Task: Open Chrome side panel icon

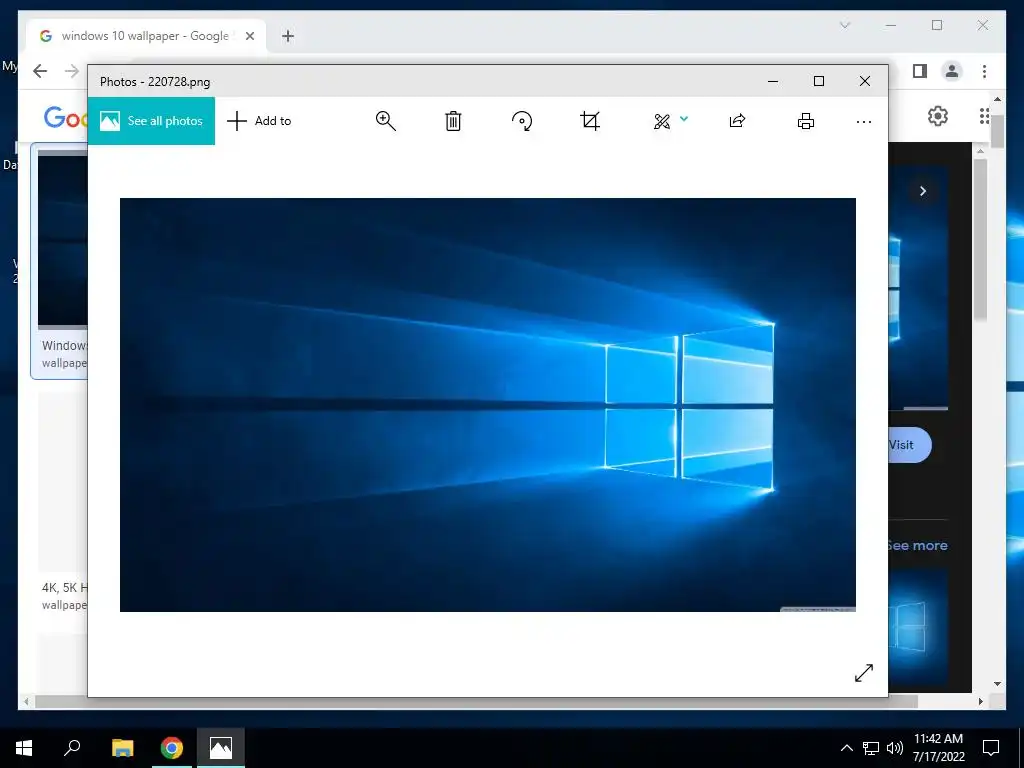Action: [920, 71]
